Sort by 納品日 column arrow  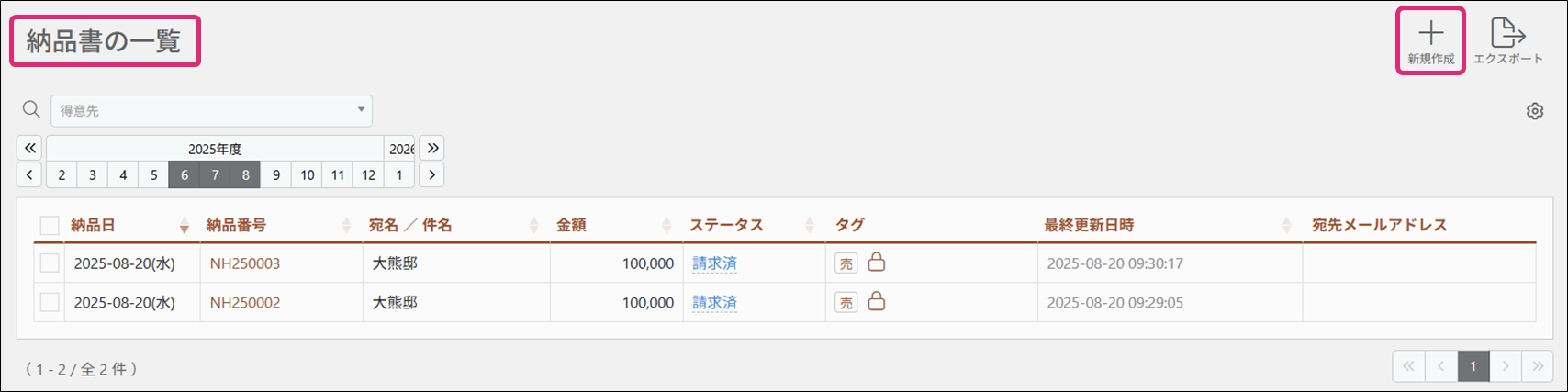pyautogui.click(x=185, y=225)
